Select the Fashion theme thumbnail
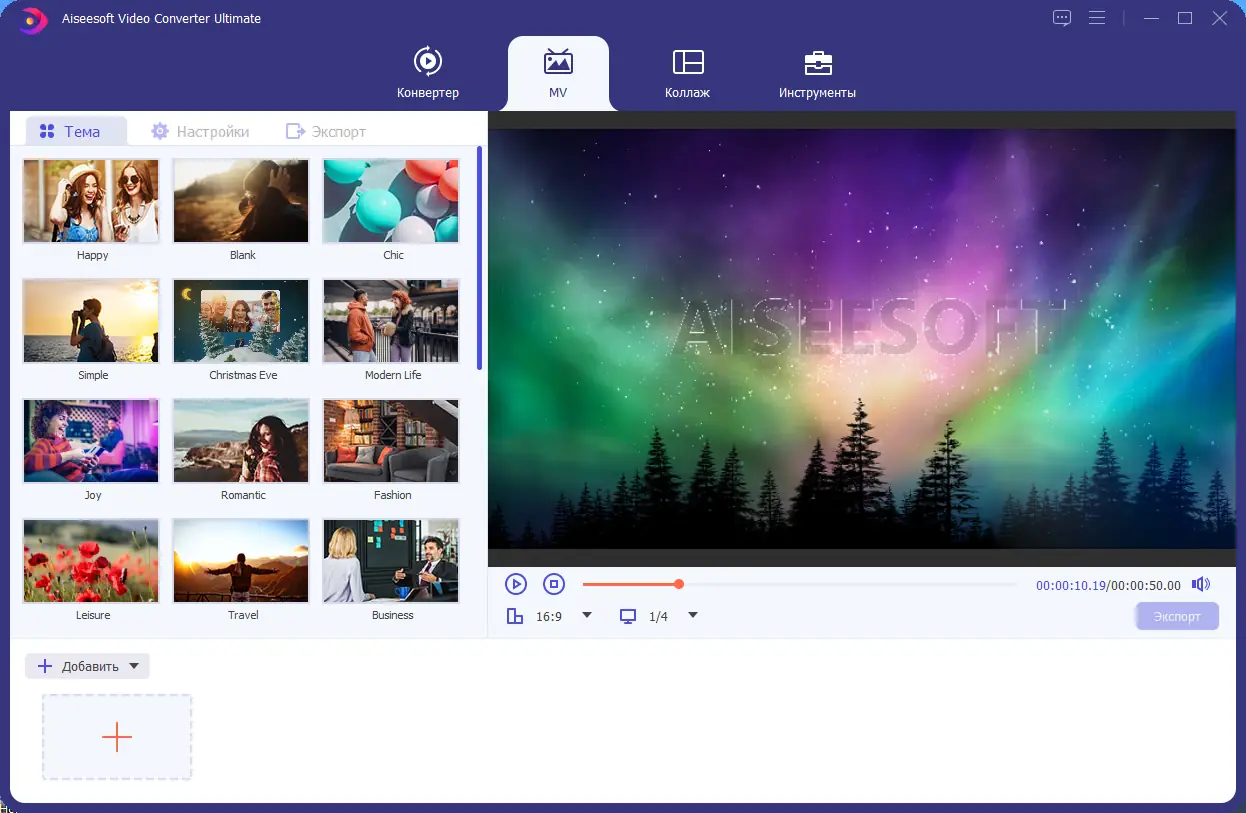 click(391, 441)
